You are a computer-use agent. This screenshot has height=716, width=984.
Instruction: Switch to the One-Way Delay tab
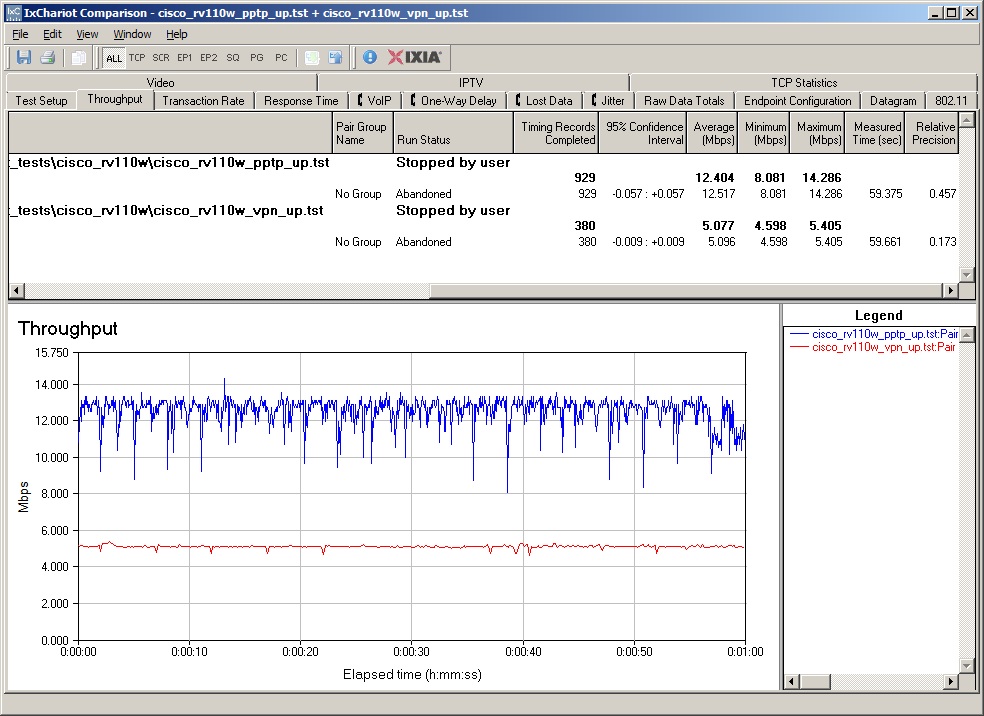(x=453, y=100)
